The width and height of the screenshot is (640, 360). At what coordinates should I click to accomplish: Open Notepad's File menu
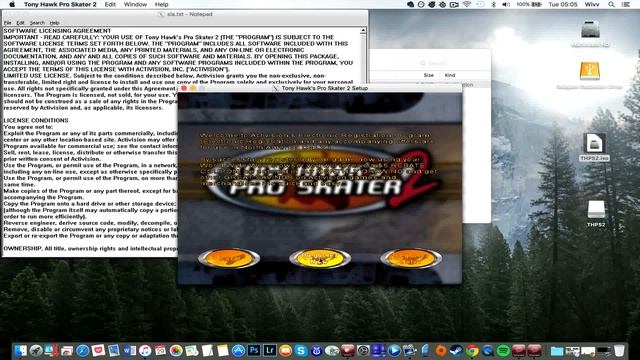8,23
